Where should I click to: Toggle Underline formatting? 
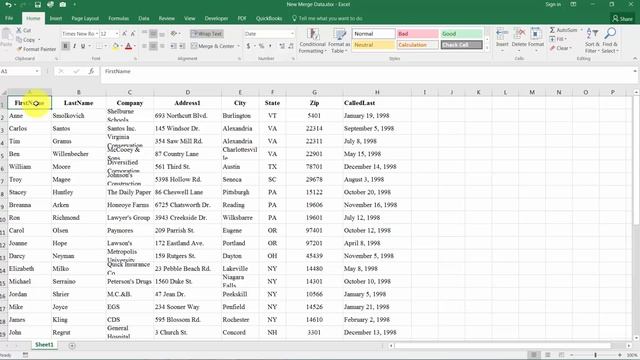point(83,46)
